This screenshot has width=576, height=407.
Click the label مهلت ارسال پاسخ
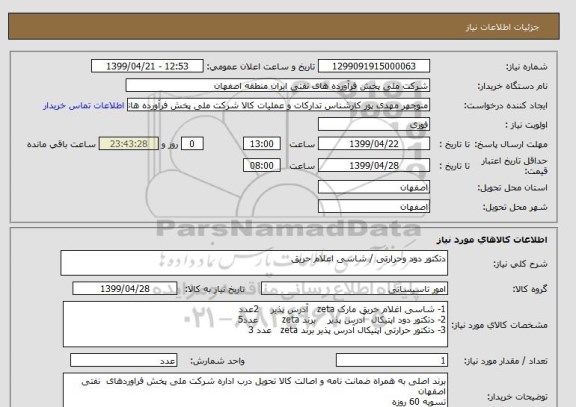click(x=511, y=144)
